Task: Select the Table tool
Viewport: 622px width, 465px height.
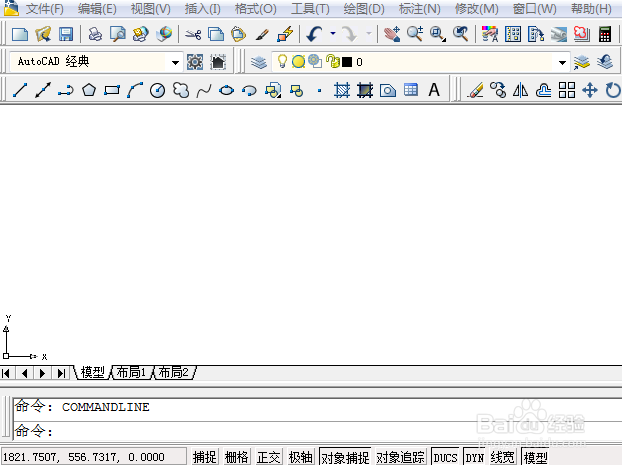Action: pos(411,90)
